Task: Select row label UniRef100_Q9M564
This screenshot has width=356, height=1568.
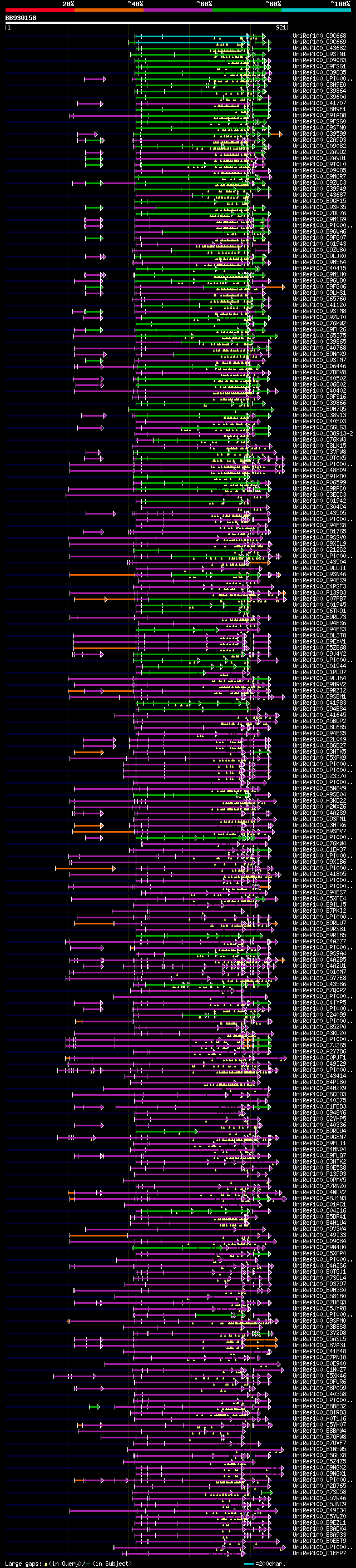Action: pyautogui.click(x=319, y=263)
